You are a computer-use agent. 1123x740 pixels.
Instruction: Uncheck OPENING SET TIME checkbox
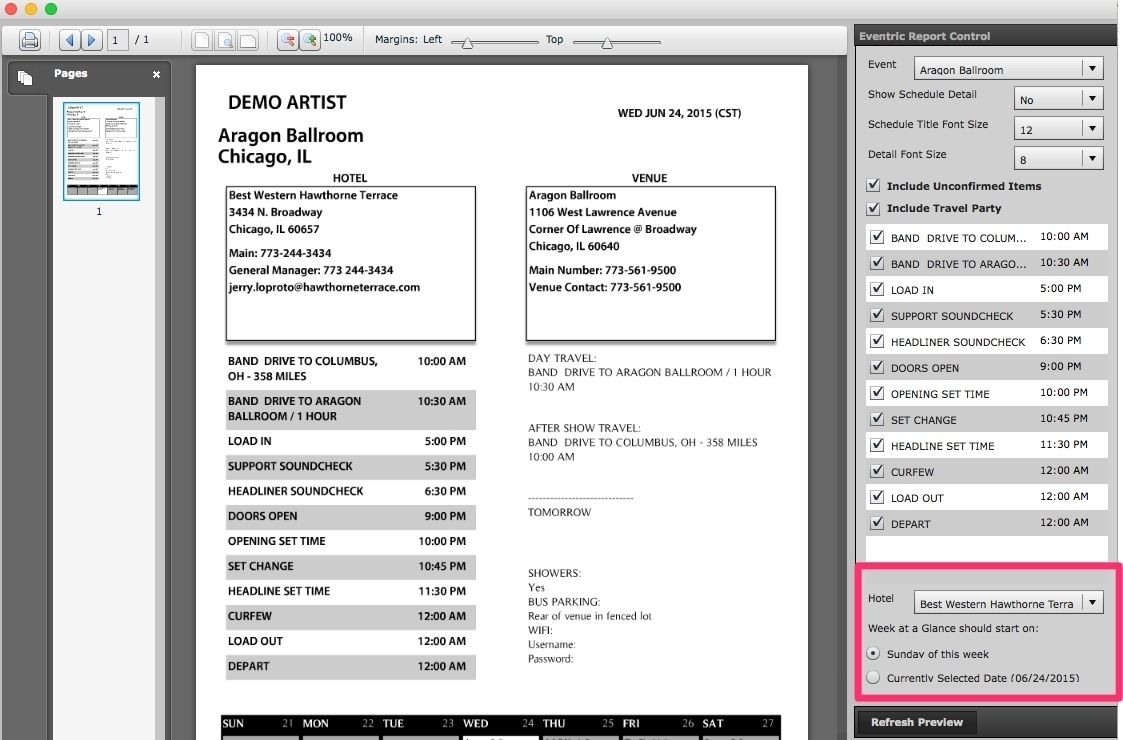click(x=877, y=393)
